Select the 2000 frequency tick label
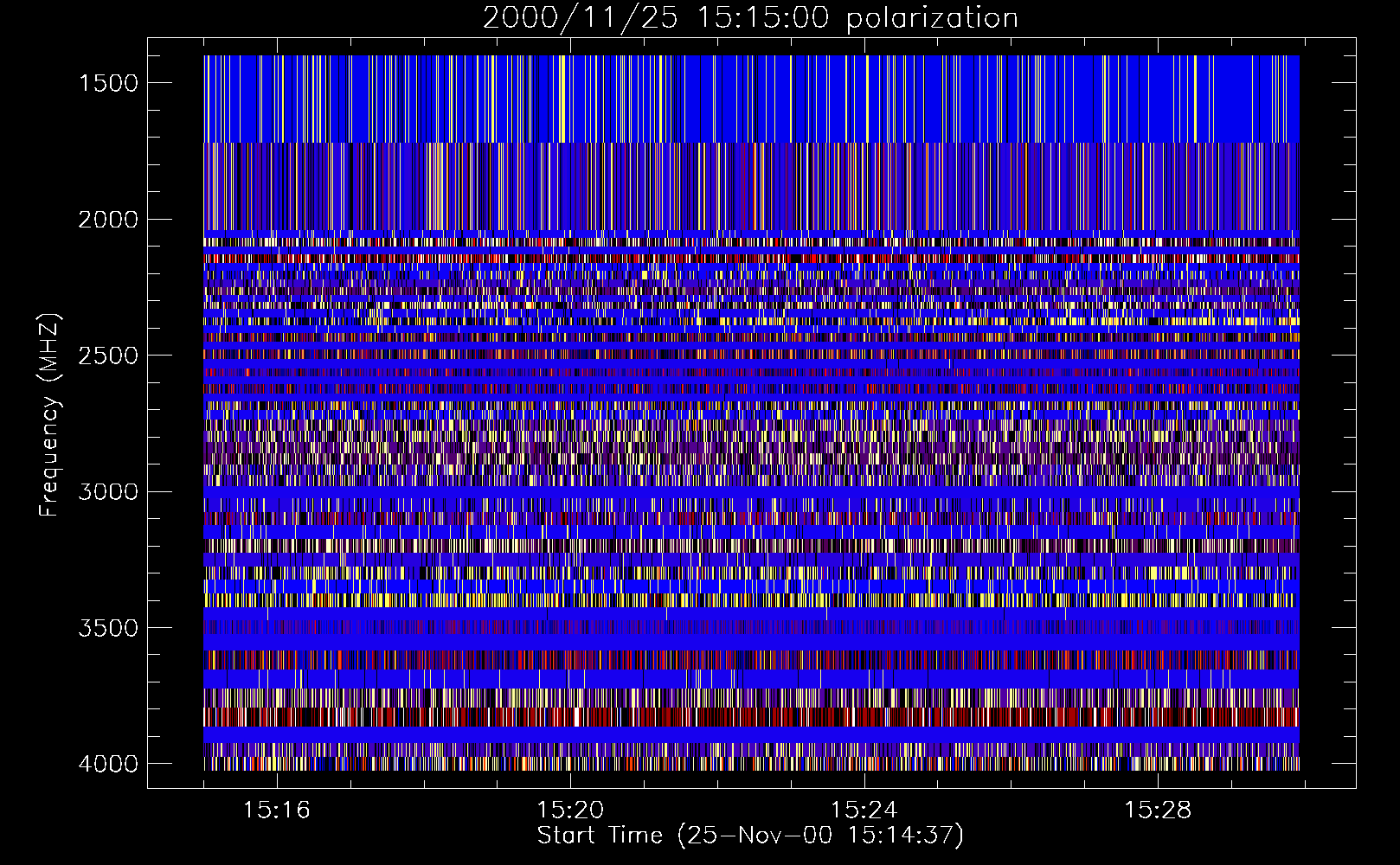Viewport: 1400px width, 865px height. pos(108,220)
